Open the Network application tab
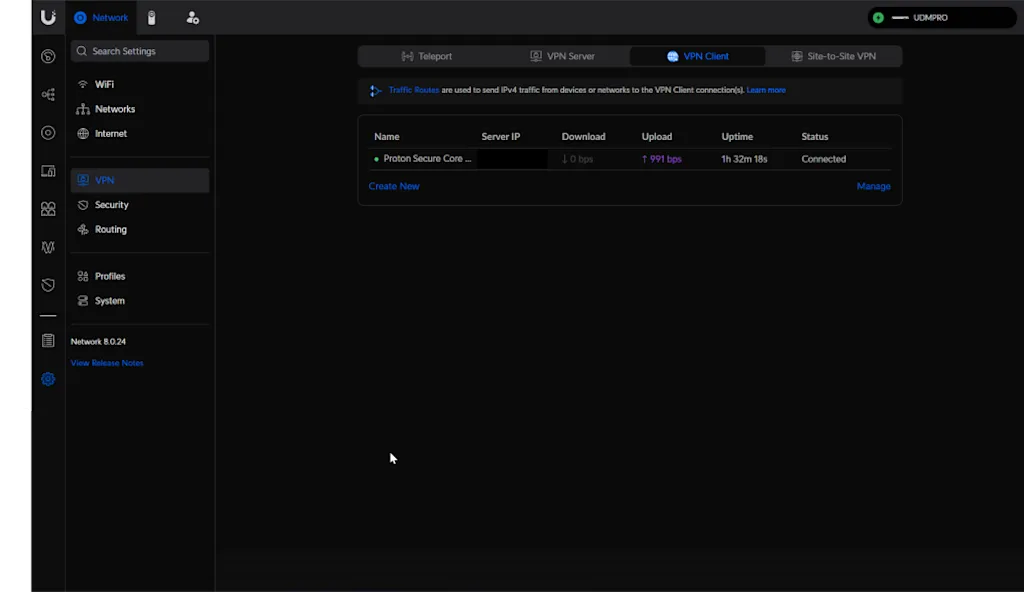Image resolution: width=1024 pixels, height=592 pixels. pyautogui.click(x=101, y=18)
